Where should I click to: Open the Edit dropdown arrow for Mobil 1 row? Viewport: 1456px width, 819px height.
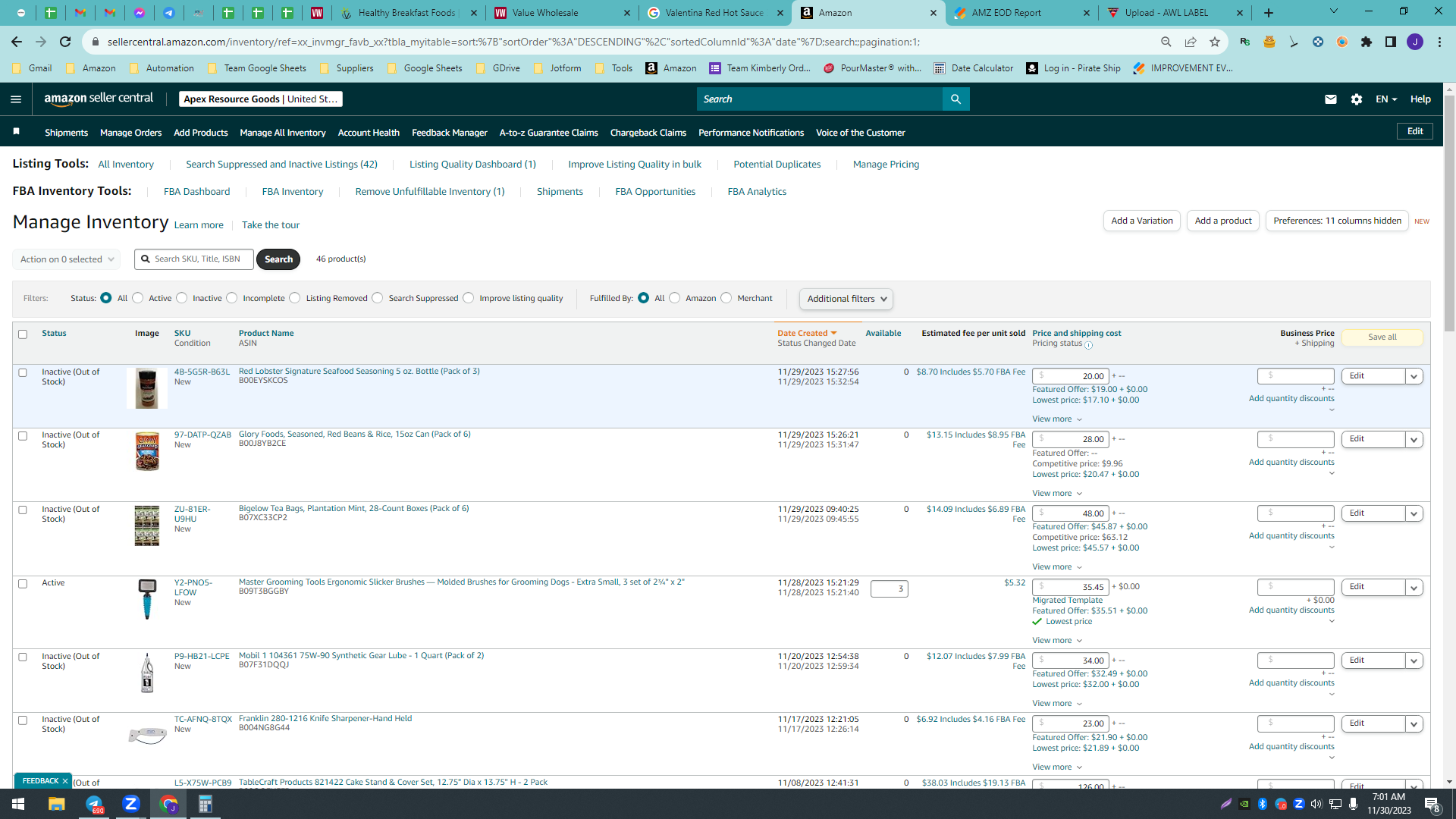[1414, 661]
